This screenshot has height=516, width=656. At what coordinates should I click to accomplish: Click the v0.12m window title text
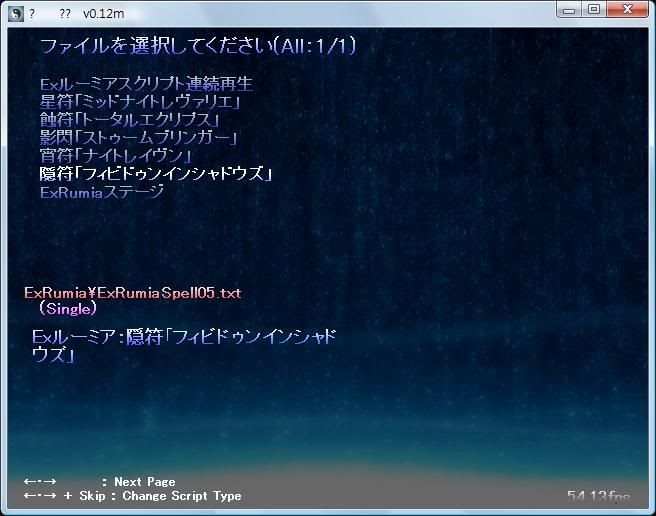(x=103, y=14)
